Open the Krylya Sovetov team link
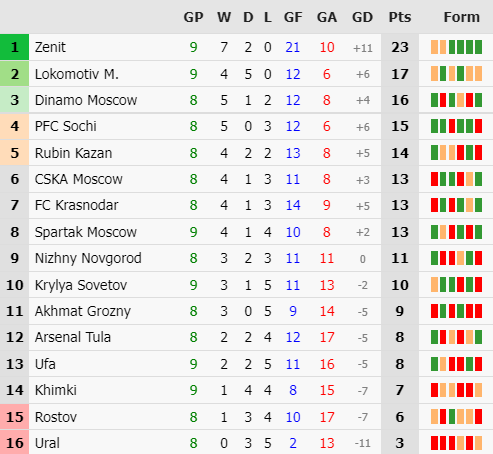Screen dimensions: 493x454 [81, 285]
